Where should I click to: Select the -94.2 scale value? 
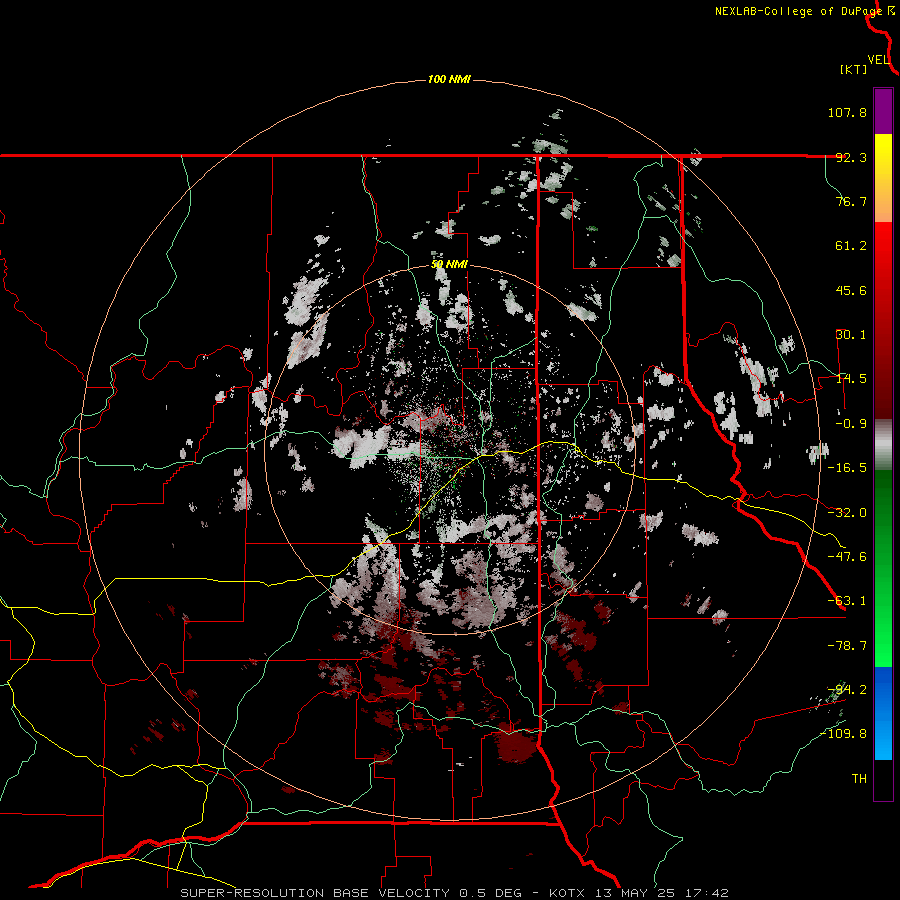click(x=847, y=689)
